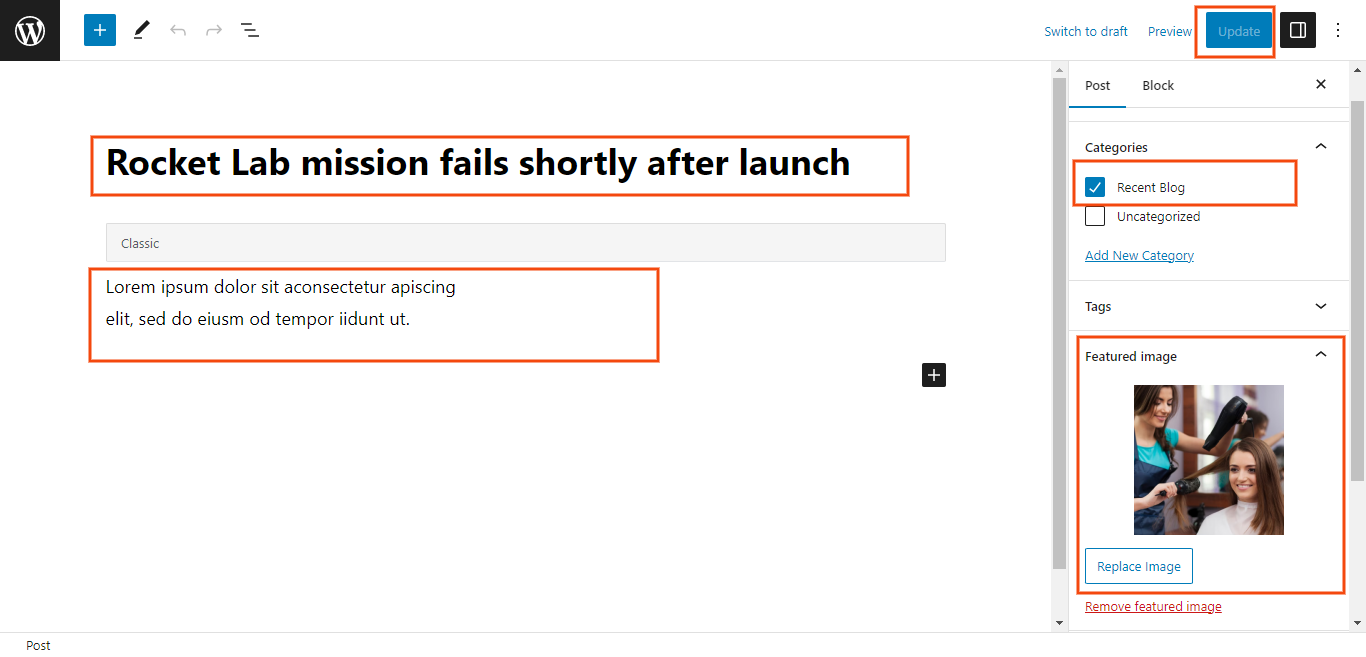This screenshot has width=1366, height=657.
Task: Click the Redo arrow icon
Action: coord(214,30)
